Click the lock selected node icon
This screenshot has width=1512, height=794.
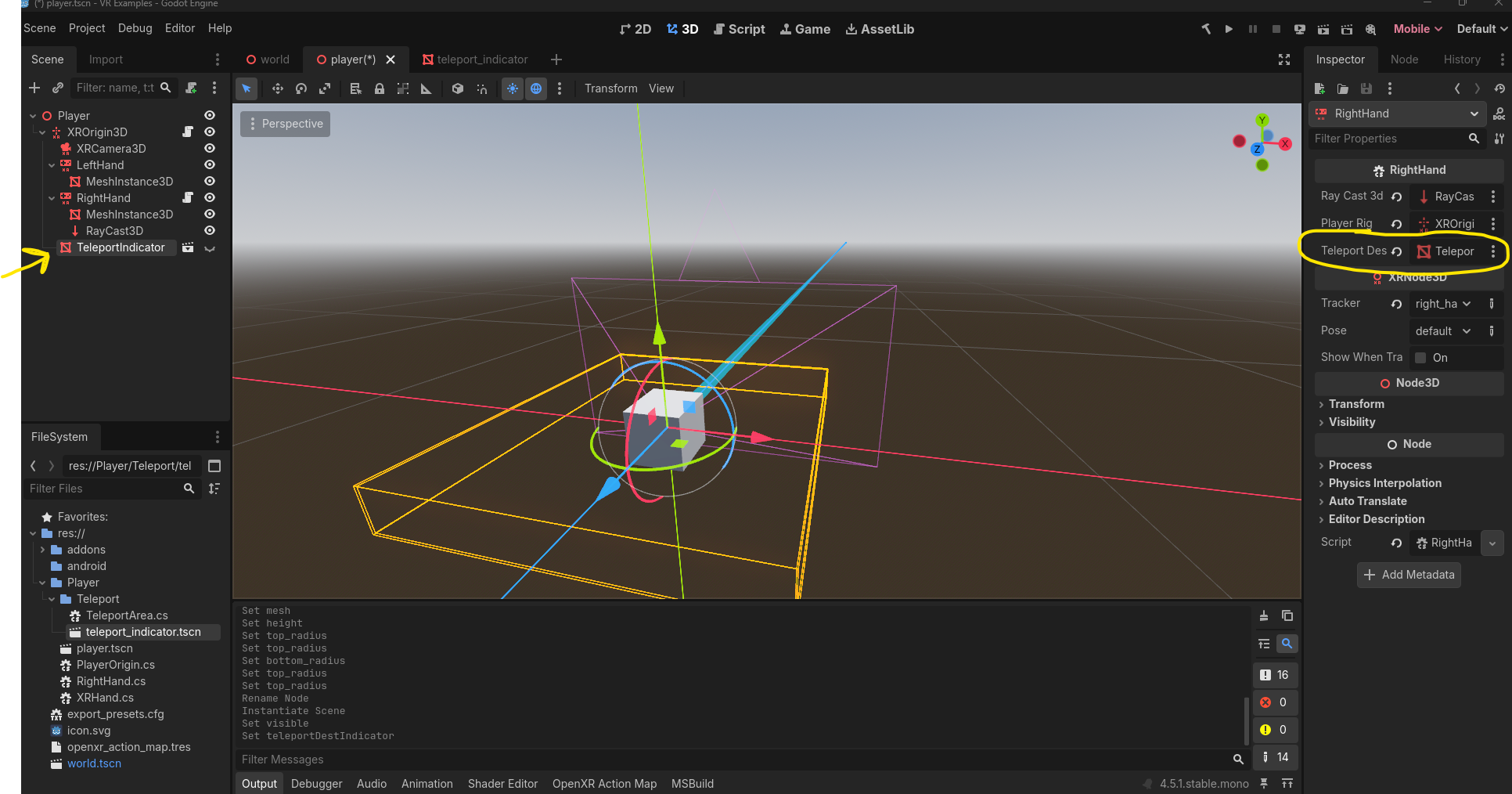380,88
